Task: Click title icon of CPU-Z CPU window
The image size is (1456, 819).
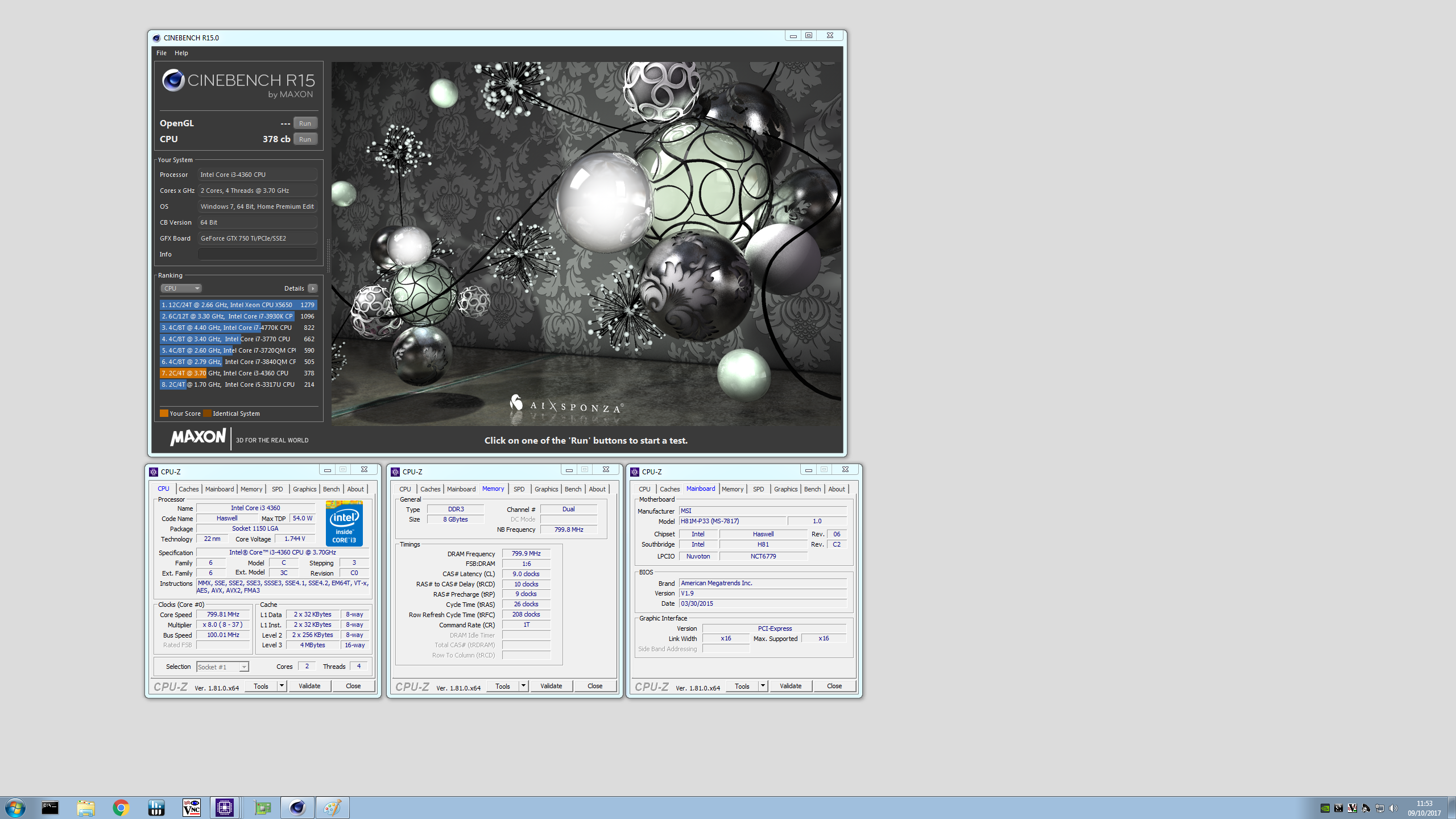Action: coord(154,472)
